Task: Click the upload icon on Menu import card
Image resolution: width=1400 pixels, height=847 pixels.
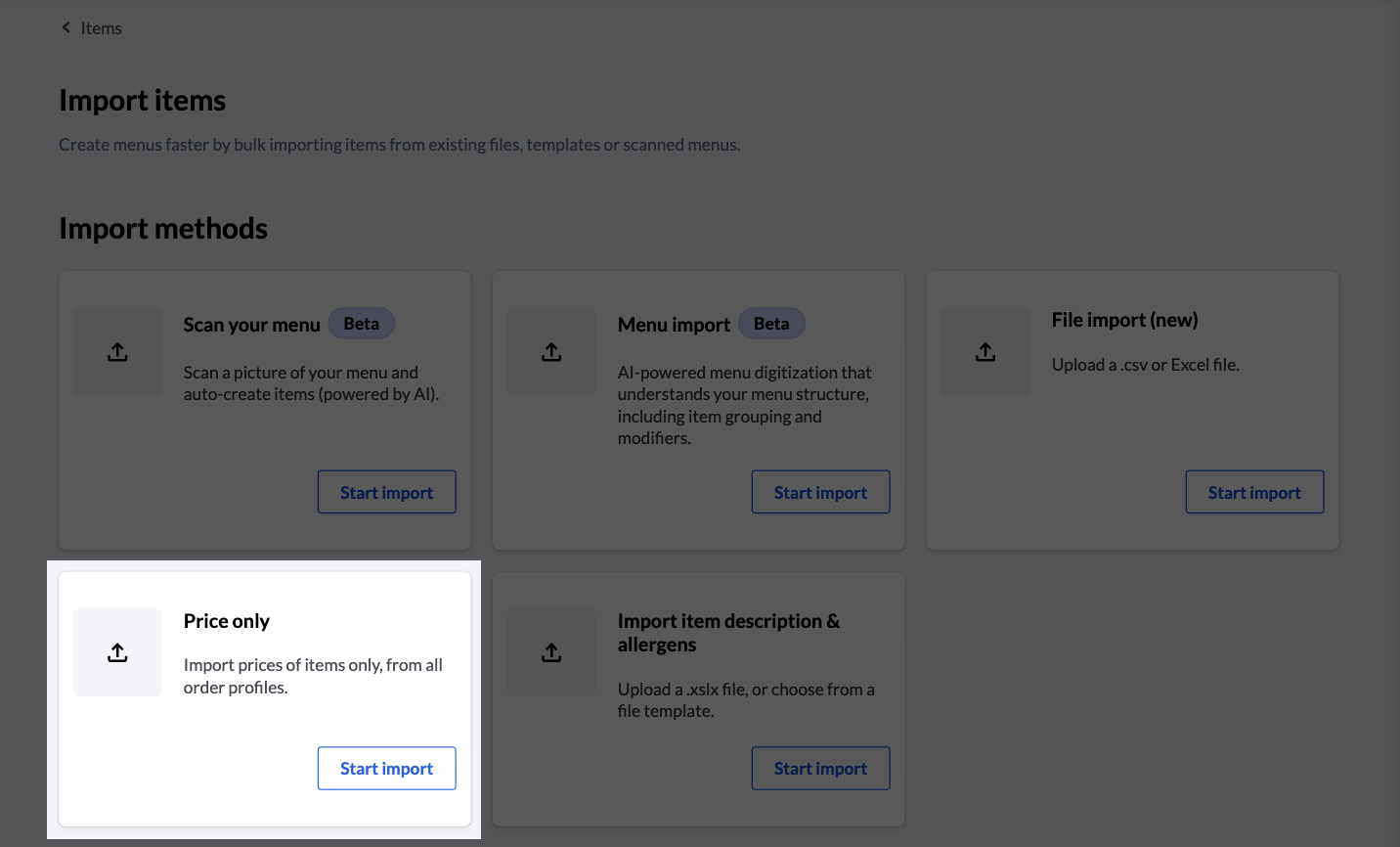Action: pyautogui.click(x=551, y=352)
